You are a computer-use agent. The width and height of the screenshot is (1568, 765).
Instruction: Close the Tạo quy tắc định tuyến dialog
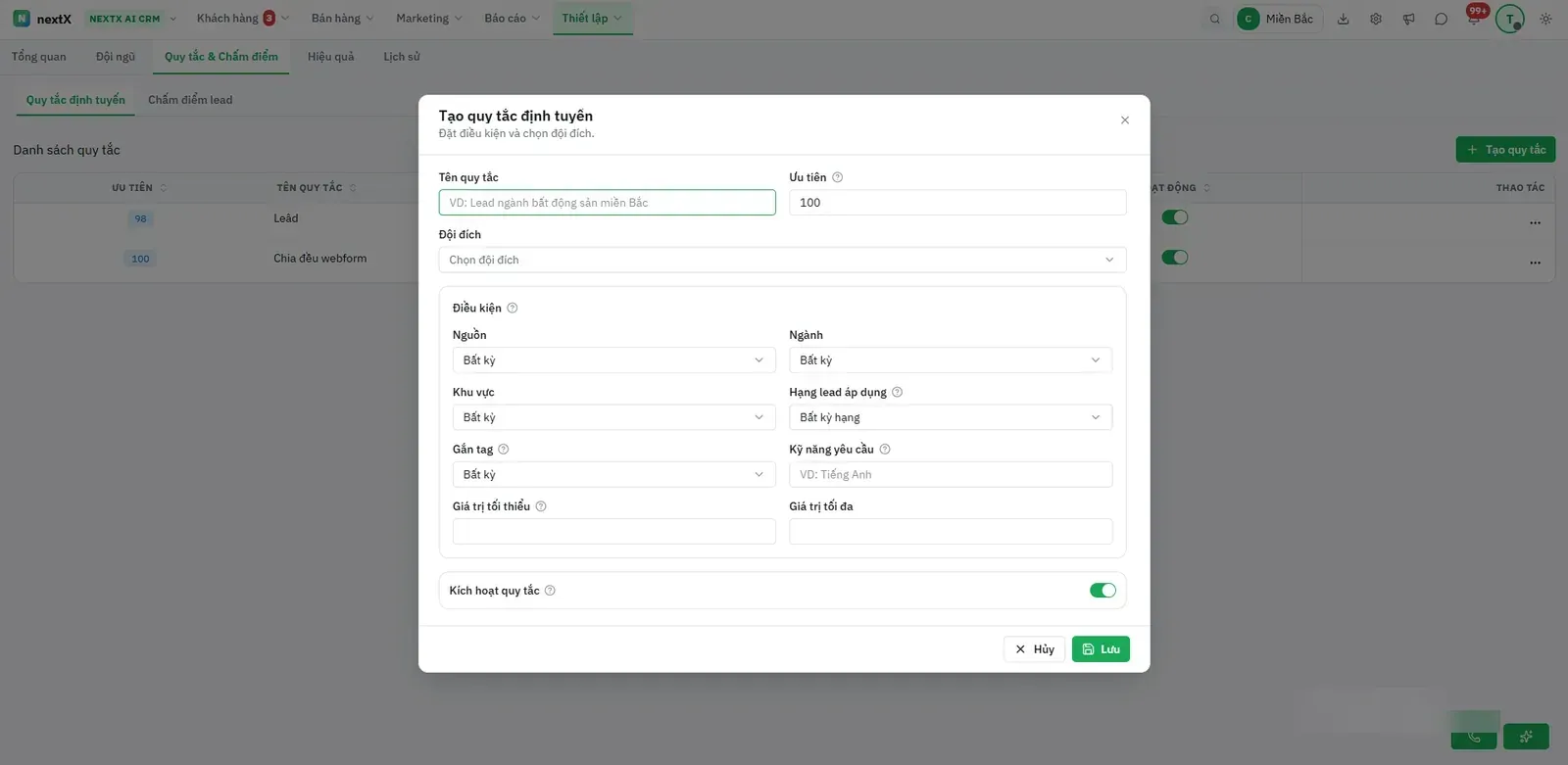(x=1125, y=120)
